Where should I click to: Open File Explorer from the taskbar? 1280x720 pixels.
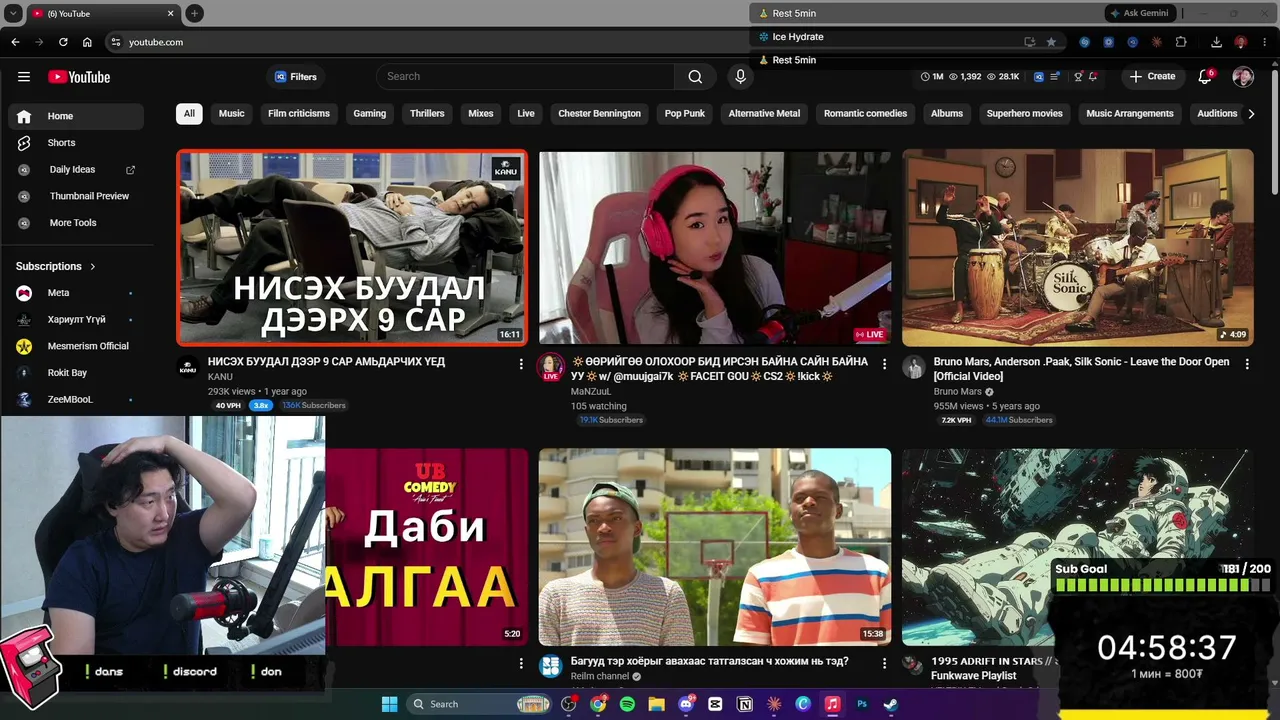(x=656, y=704)
